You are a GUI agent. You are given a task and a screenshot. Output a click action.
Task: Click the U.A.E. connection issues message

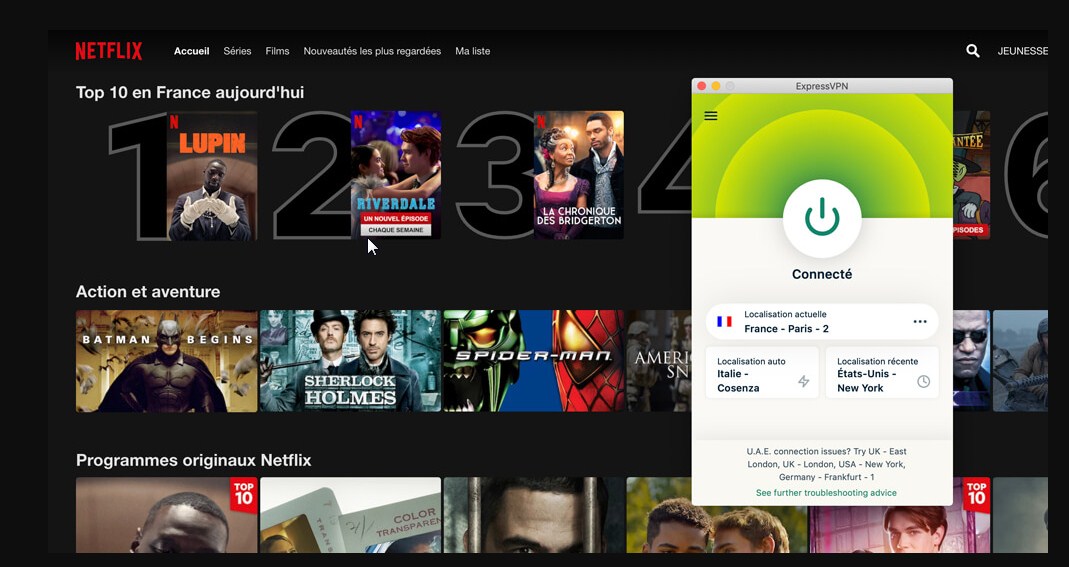pos(826,464)
